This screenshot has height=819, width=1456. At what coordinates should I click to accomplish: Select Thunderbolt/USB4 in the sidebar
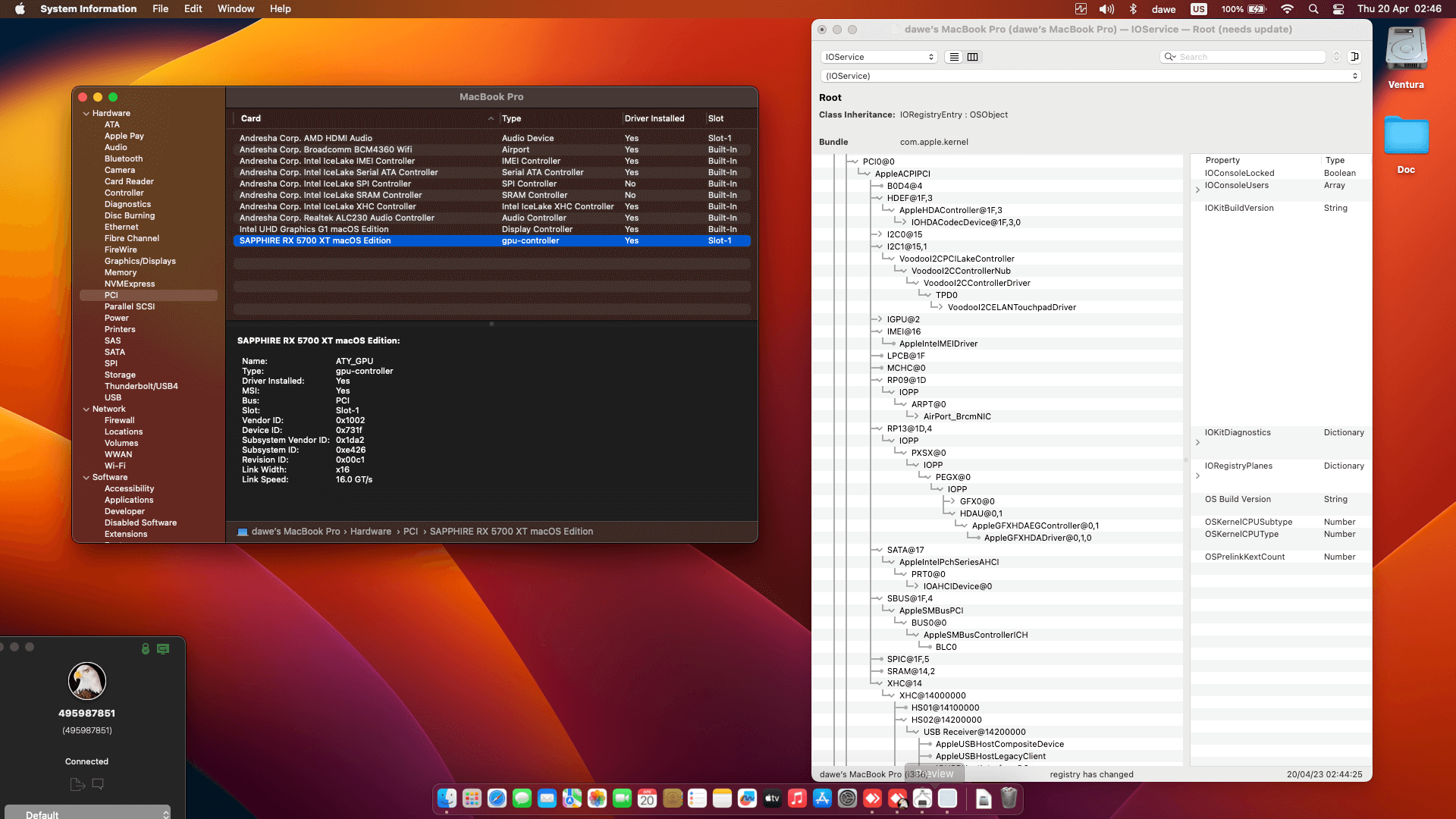click(141, 386)
